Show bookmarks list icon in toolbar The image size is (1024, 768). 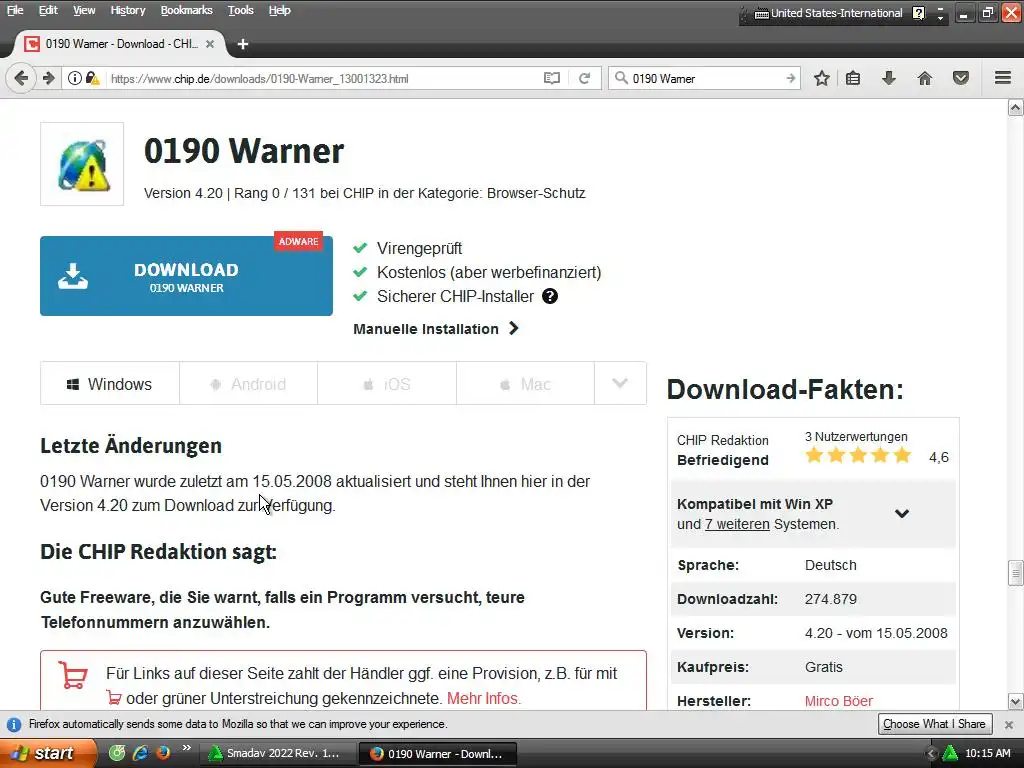[853, 78]
